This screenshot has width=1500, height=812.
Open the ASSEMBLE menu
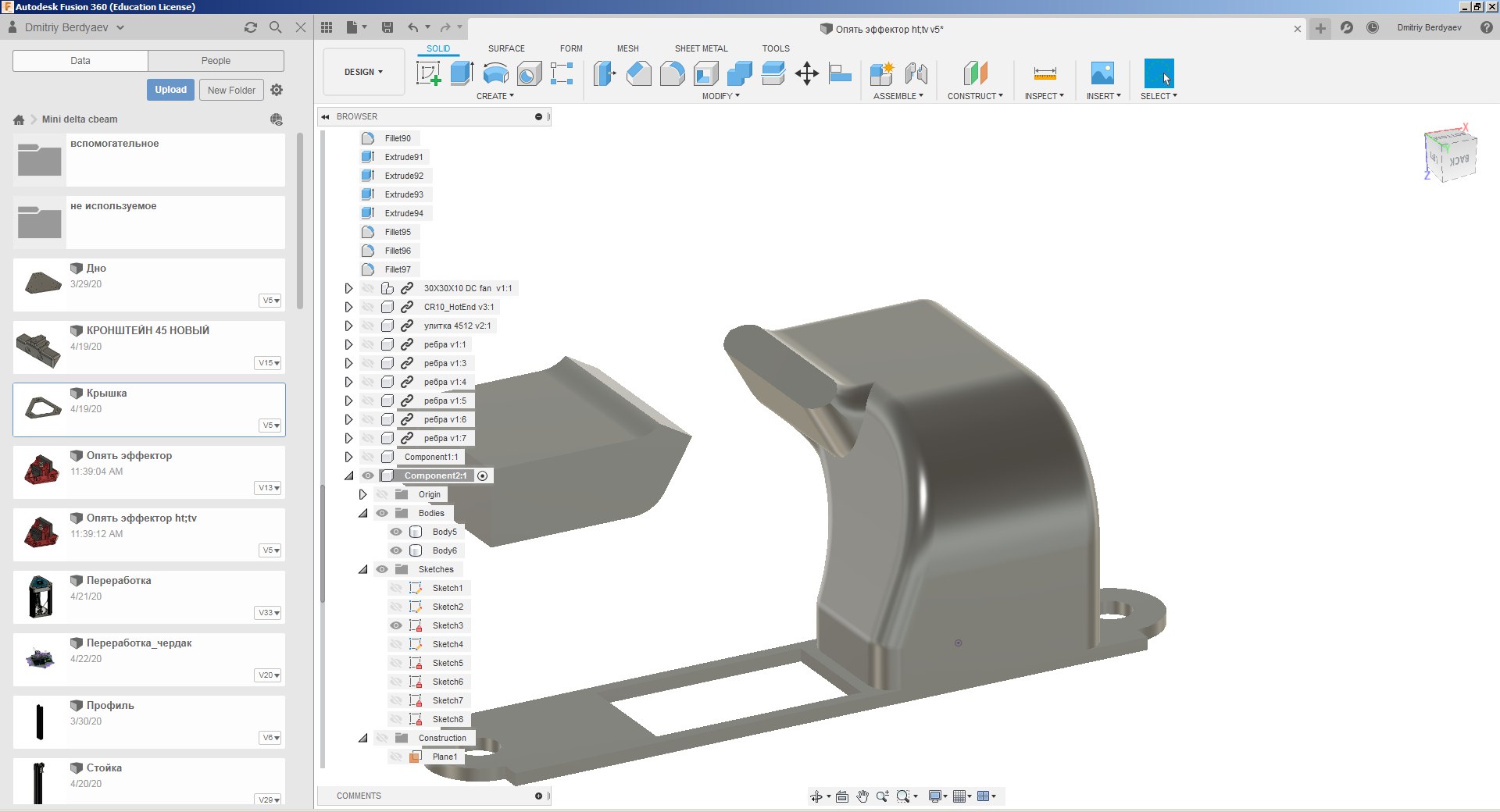898,96
